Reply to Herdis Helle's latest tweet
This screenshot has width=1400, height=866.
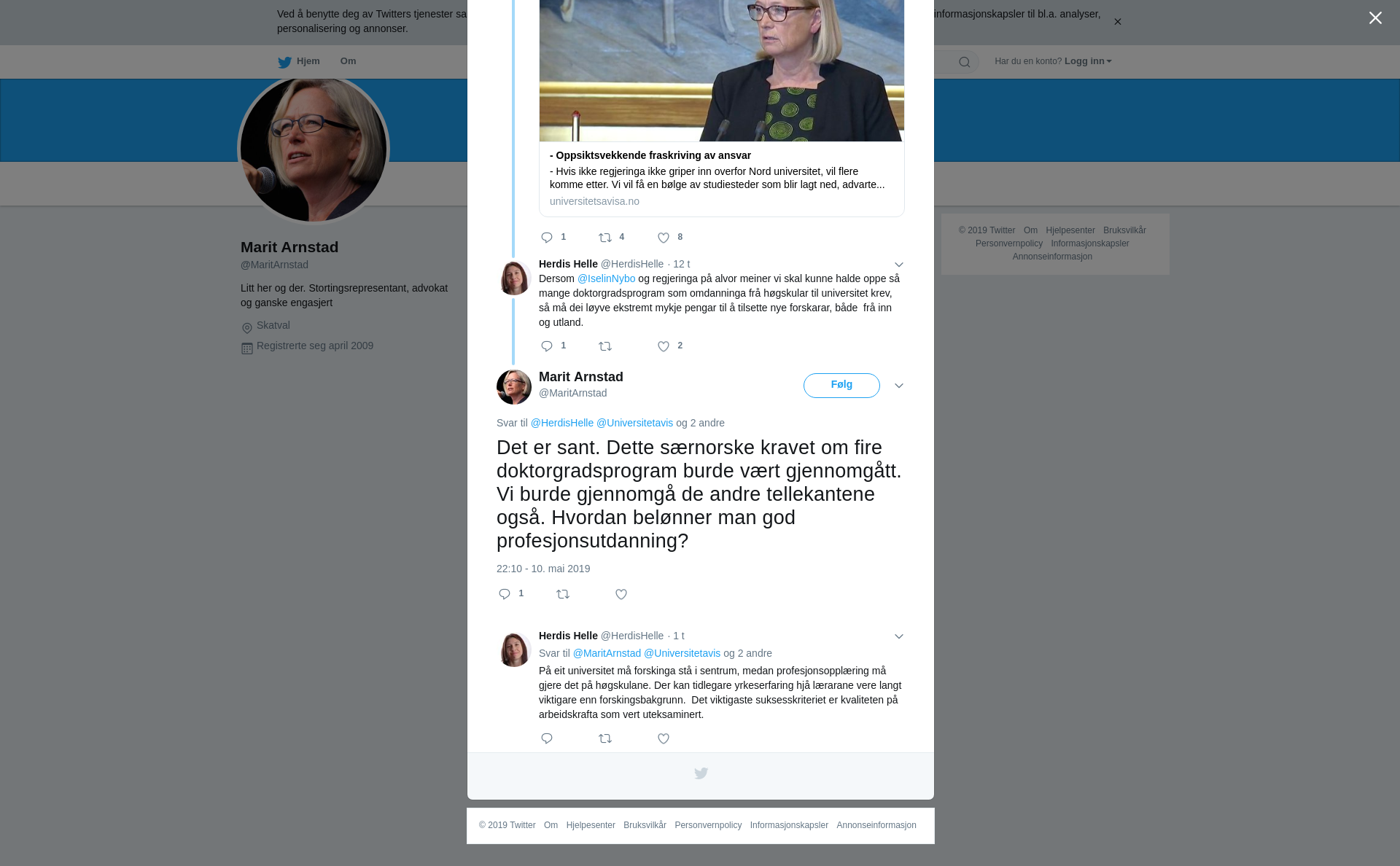click(547, 739)
